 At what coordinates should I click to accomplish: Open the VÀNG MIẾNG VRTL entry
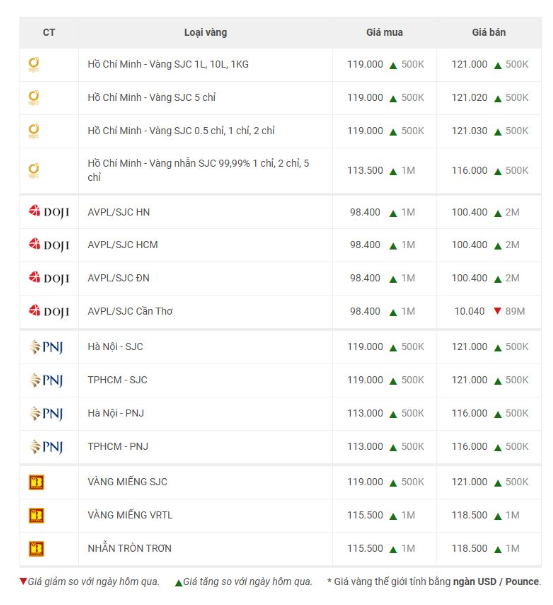(130, 515)
